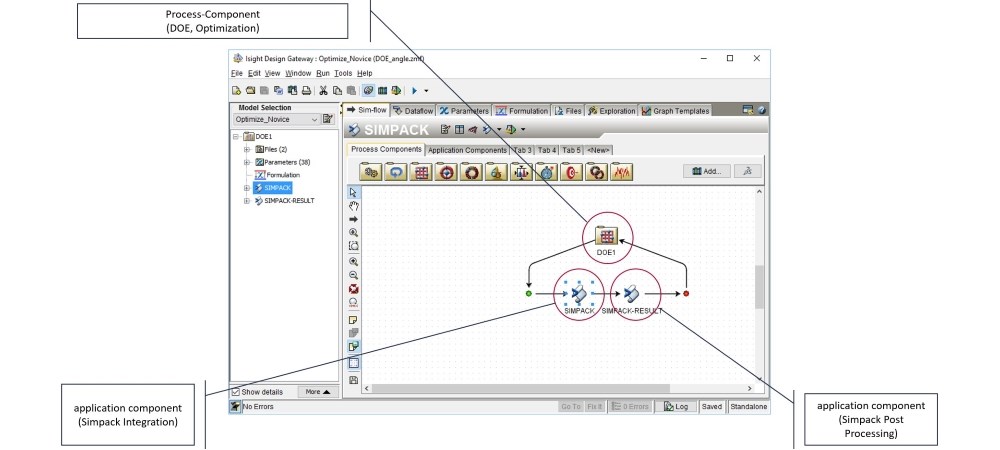
Task: Open palette Tab 5
Action: tap(571, 150)
